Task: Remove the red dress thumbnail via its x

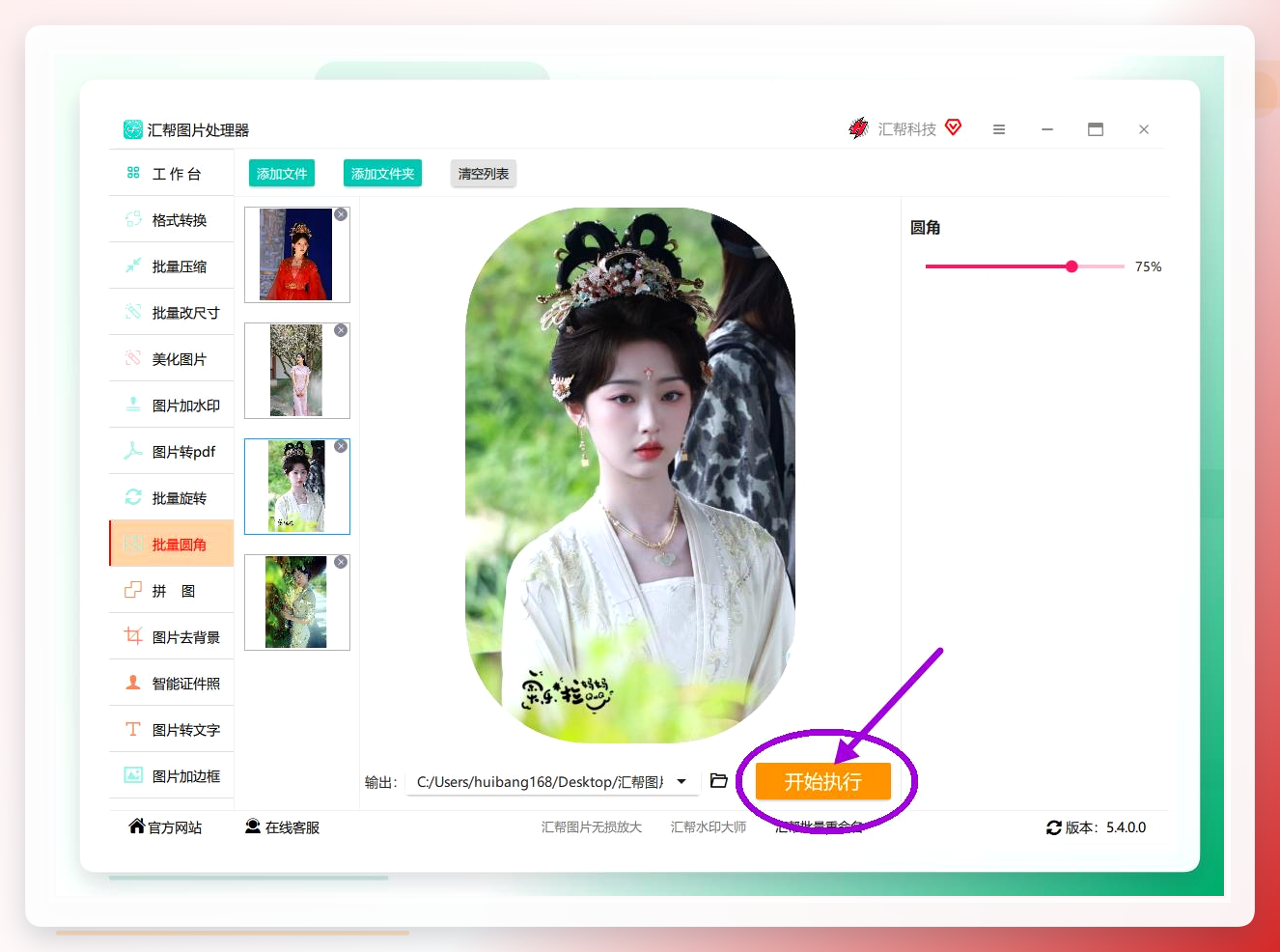Action: click(x=341, y=214)
